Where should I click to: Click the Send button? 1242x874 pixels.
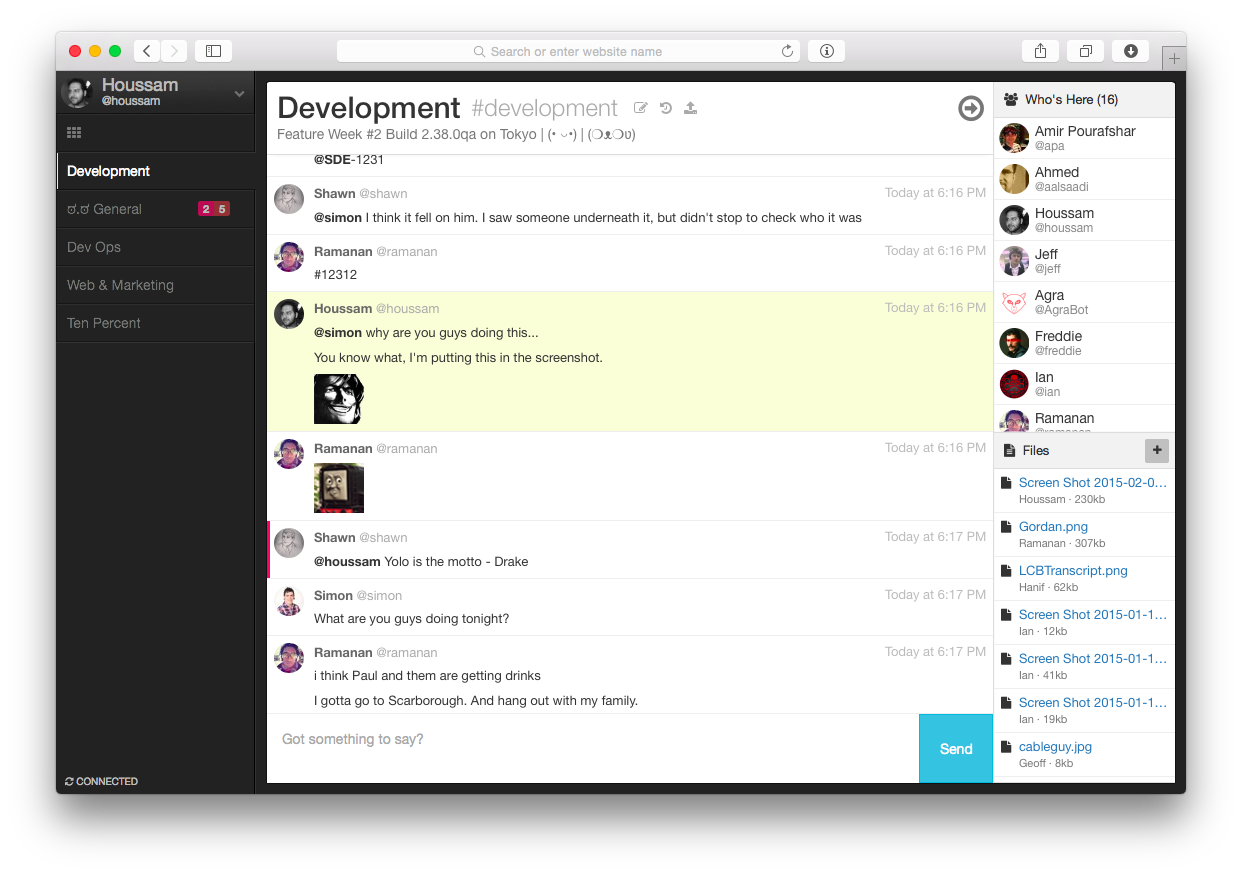(955, 748)
